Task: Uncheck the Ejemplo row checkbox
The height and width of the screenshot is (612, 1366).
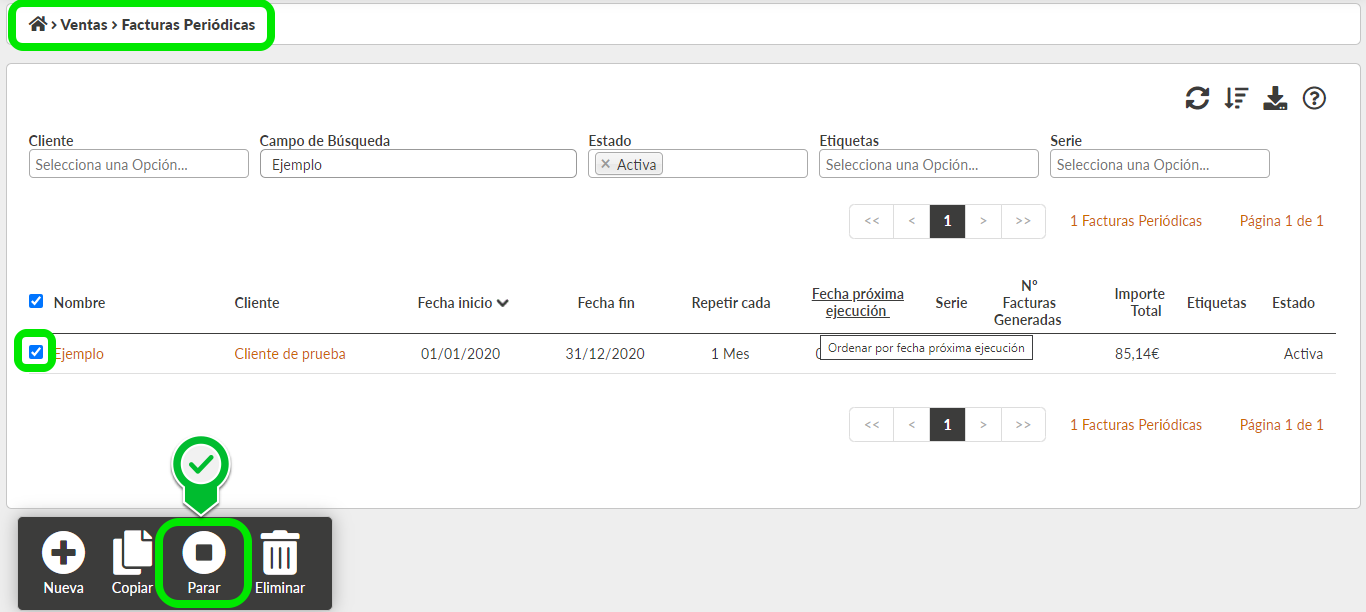Action: [36, 352]
